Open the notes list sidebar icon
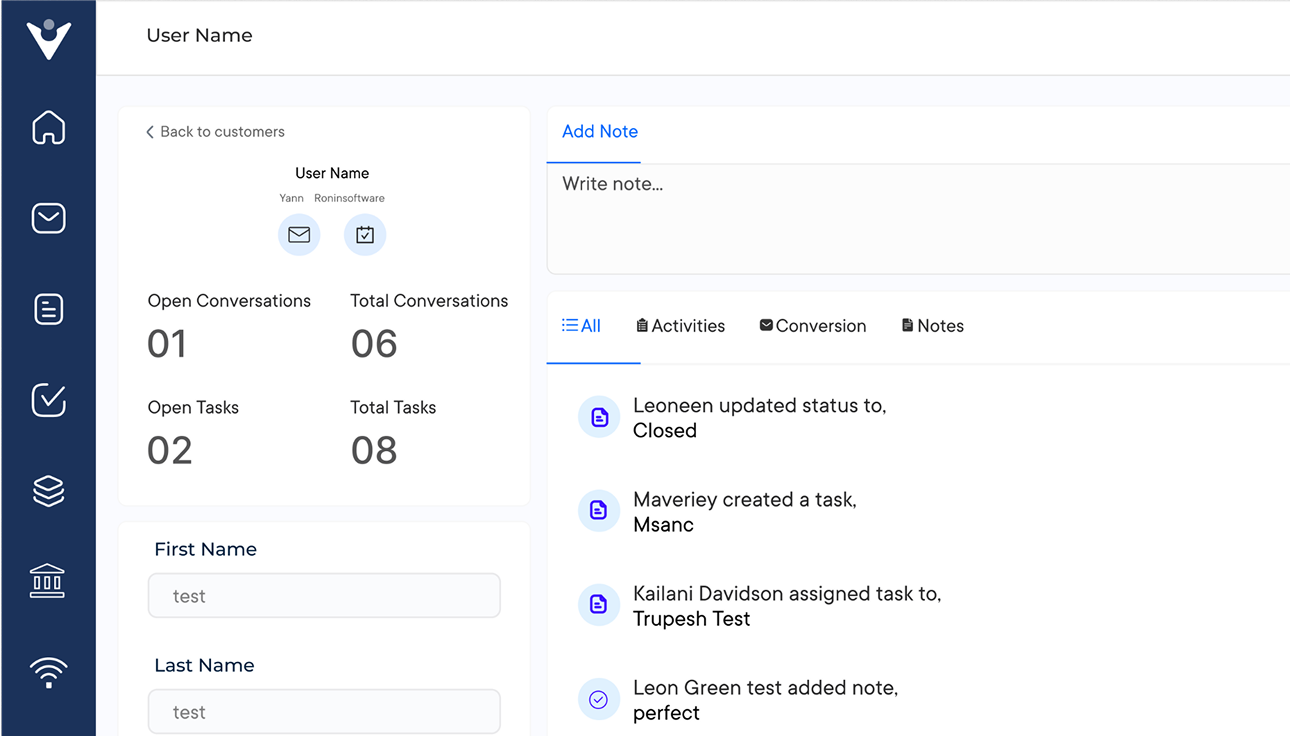1290x736 pixels. pos(48,309)
